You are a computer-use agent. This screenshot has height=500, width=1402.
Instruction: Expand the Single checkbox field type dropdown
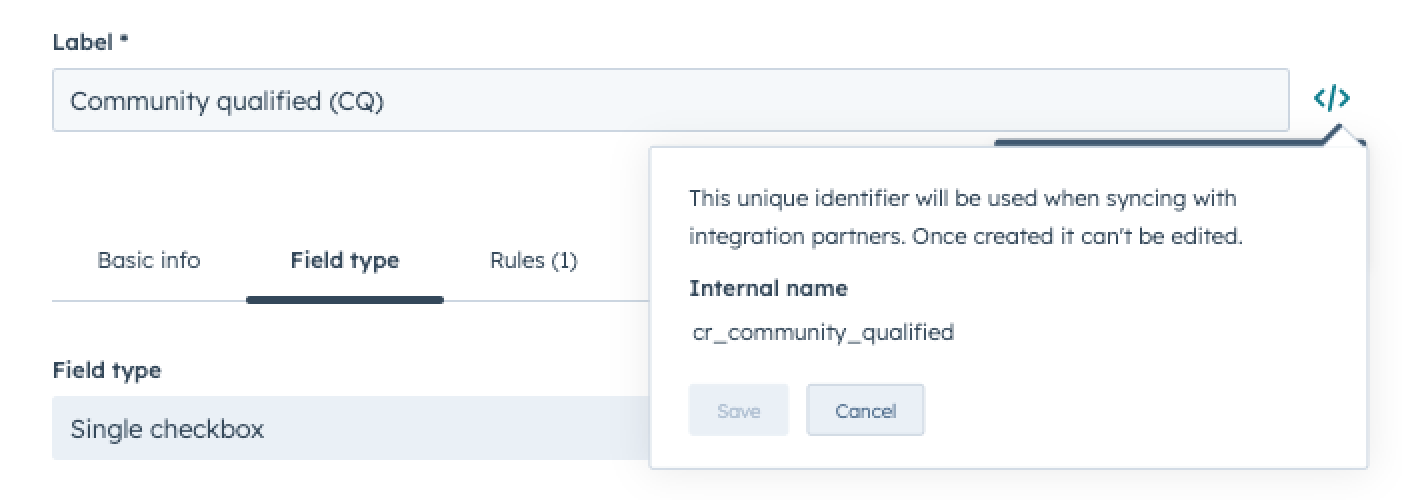(350, 429)
